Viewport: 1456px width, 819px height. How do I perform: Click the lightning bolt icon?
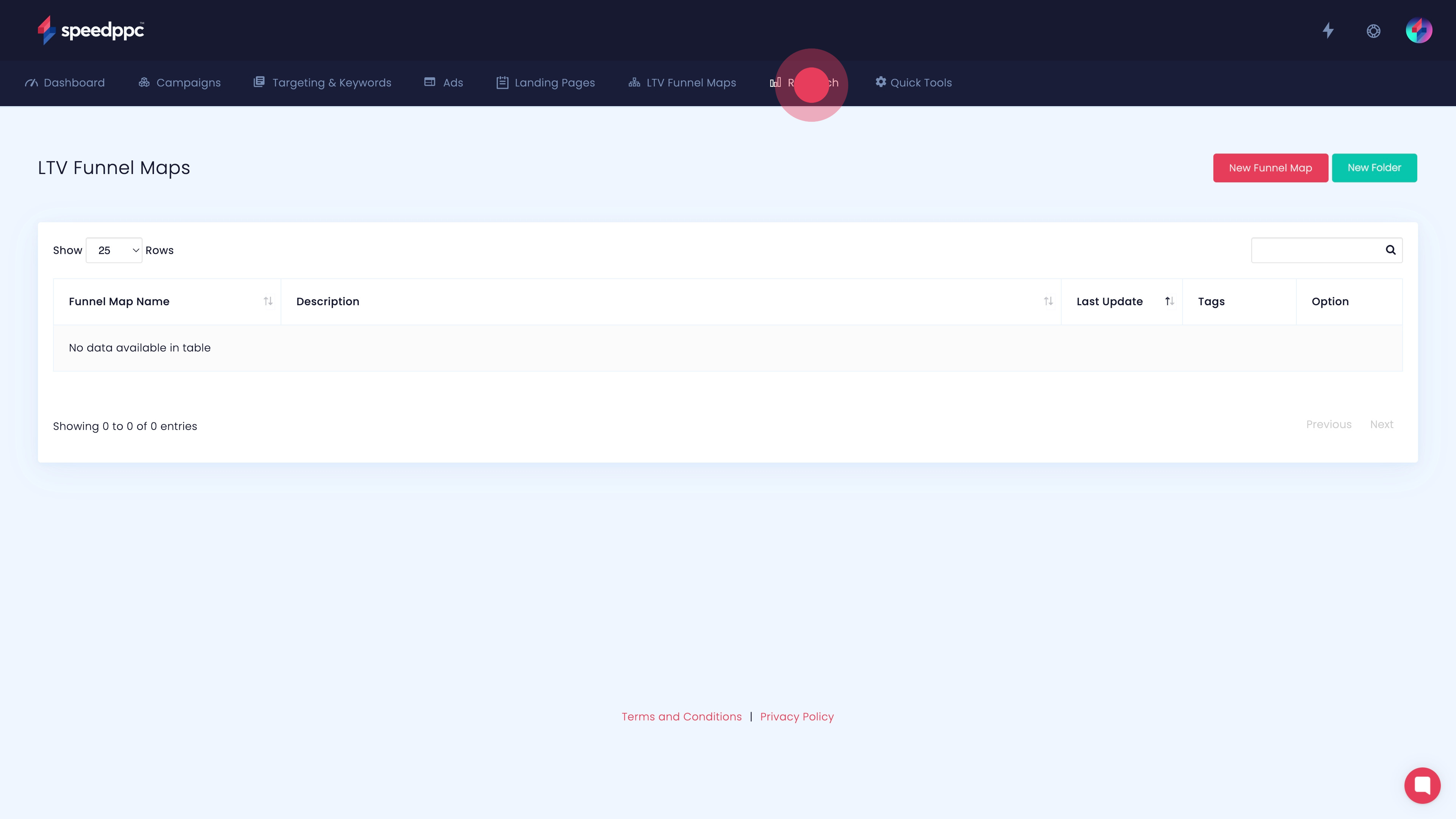point(1328,30)
